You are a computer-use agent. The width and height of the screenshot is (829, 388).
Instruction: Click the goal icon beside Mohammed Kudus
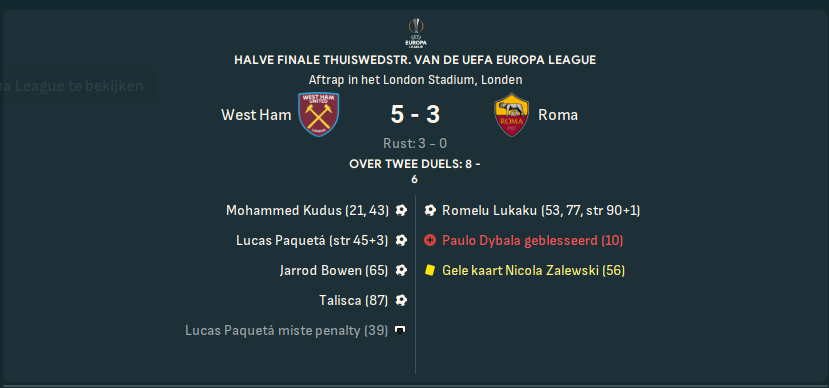click(x=401, y=210)
